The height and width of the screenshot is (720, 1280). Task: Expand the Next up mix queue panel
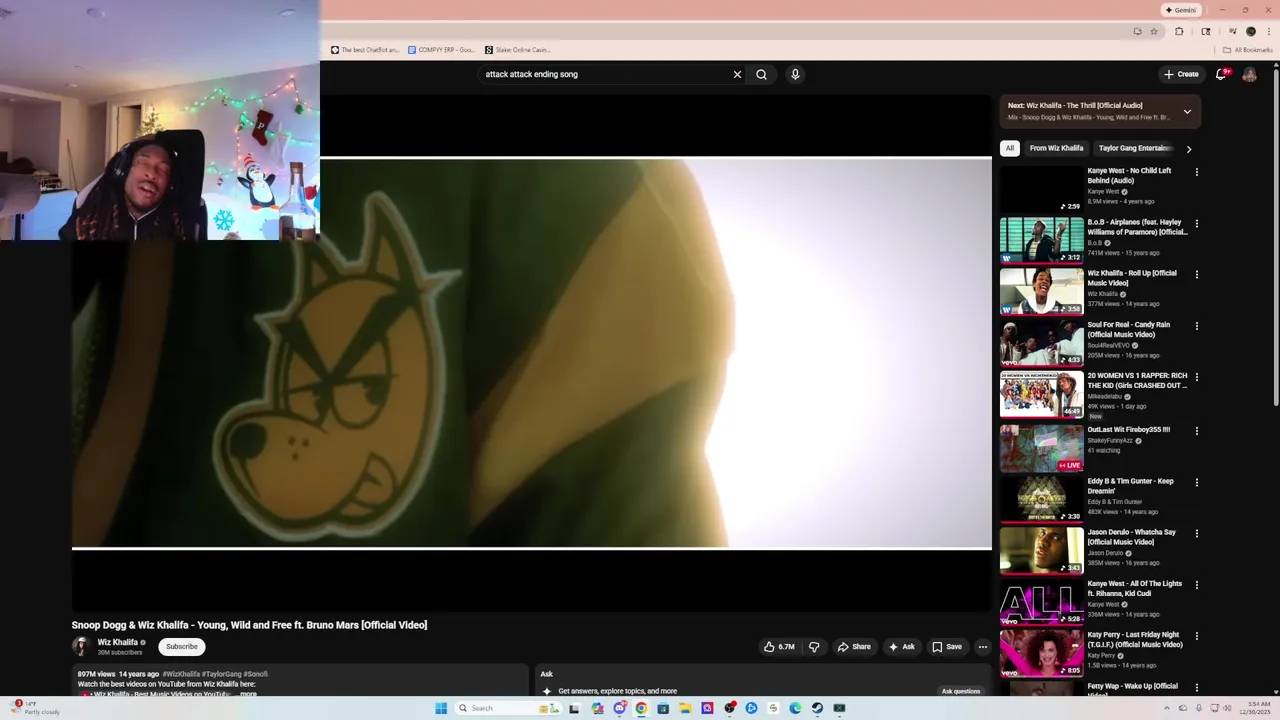pyautogui.click(x=1187, y=111)
